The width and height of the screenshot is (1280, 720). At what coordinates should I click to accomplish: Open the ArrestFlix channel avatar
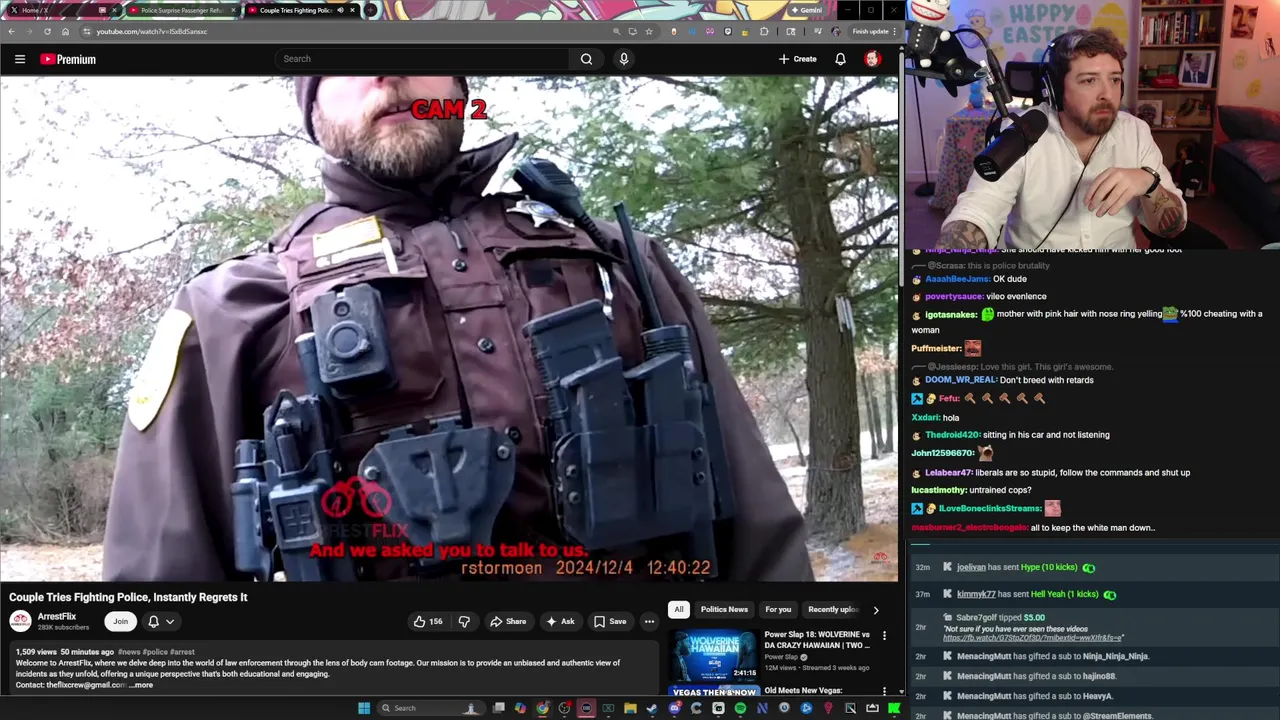point(20,621)
